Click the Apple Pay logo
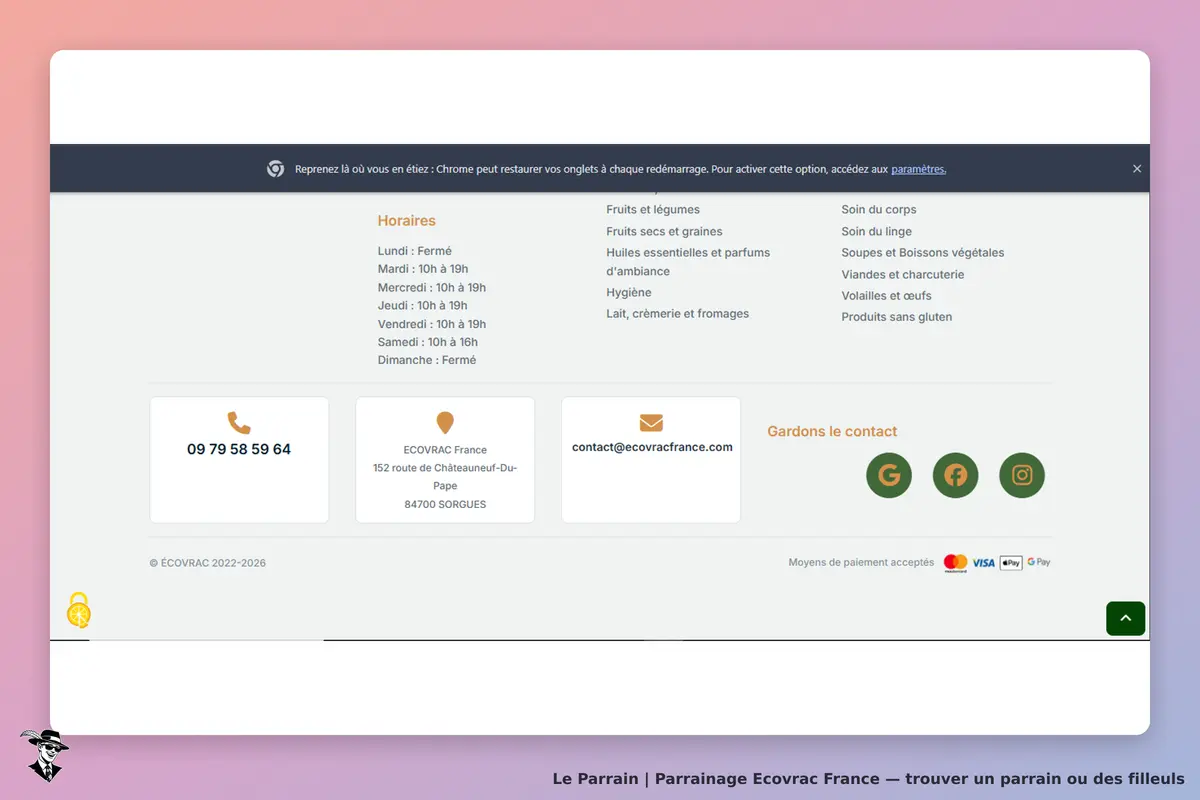This screenshot has height=800, width=1200. 1011,563
